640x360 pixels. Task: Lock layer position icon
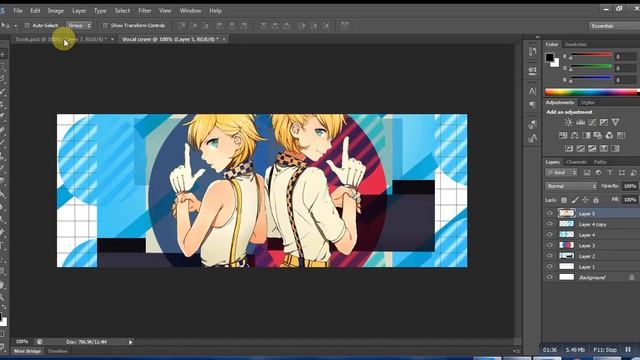[x=585, y=200]
